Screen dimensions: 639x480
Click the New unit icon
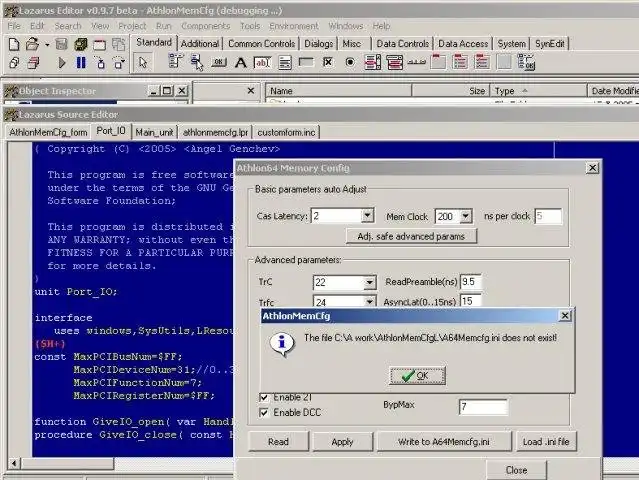[x=14, y=44]
